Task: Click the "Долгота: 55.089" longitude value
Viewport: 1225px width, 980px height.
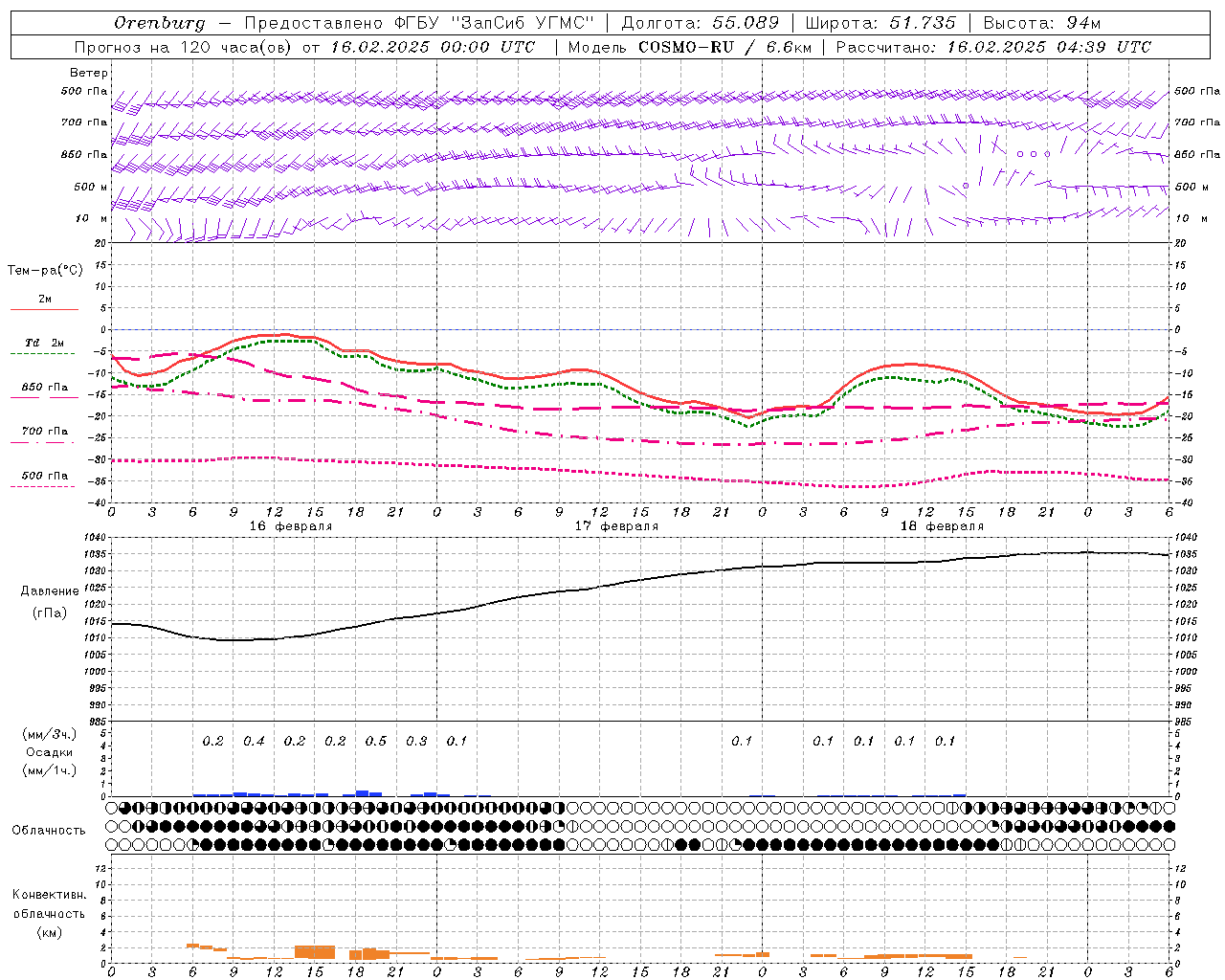Action: coord(700,22)
